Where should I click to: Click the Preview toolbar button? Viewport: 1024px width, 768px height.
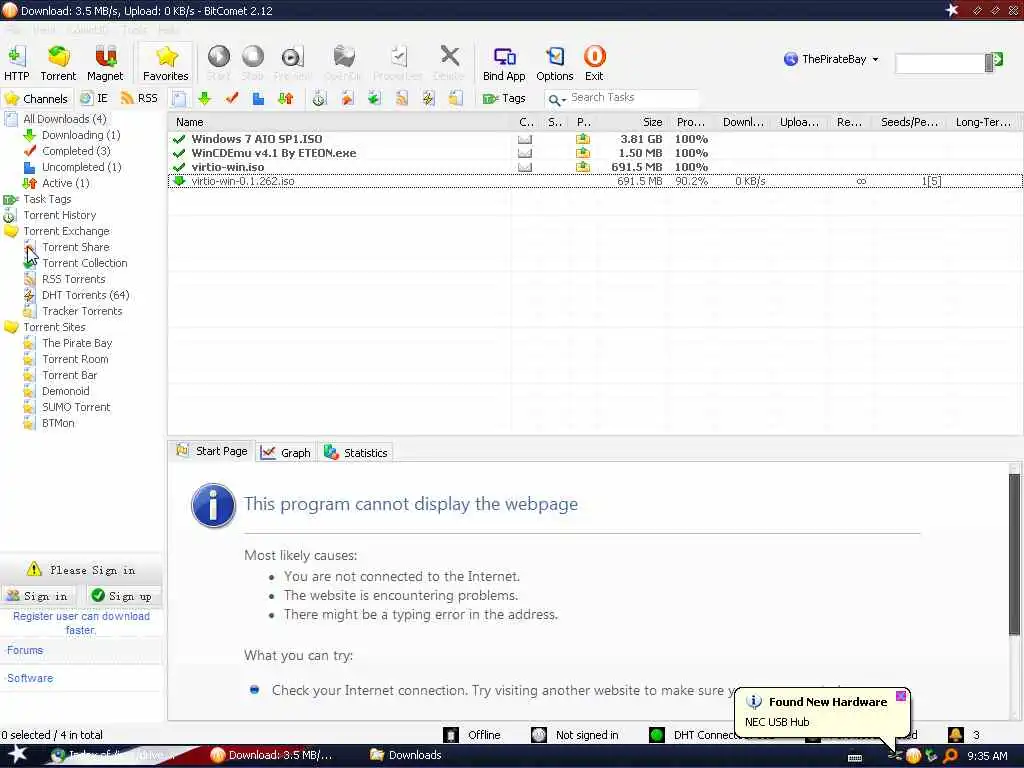click(293, 63)
